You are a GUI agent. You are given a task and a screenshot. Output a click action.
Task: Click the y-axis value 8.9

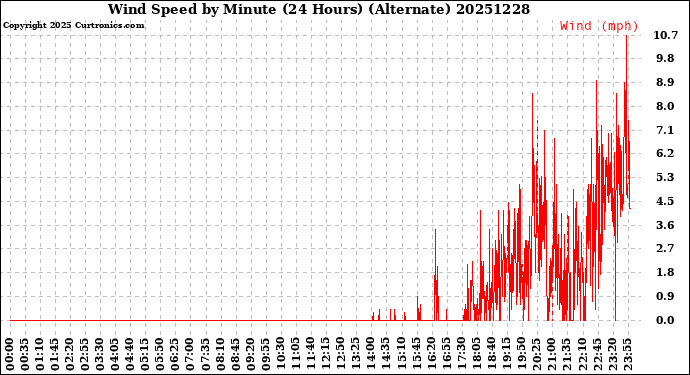click(665, 83)
